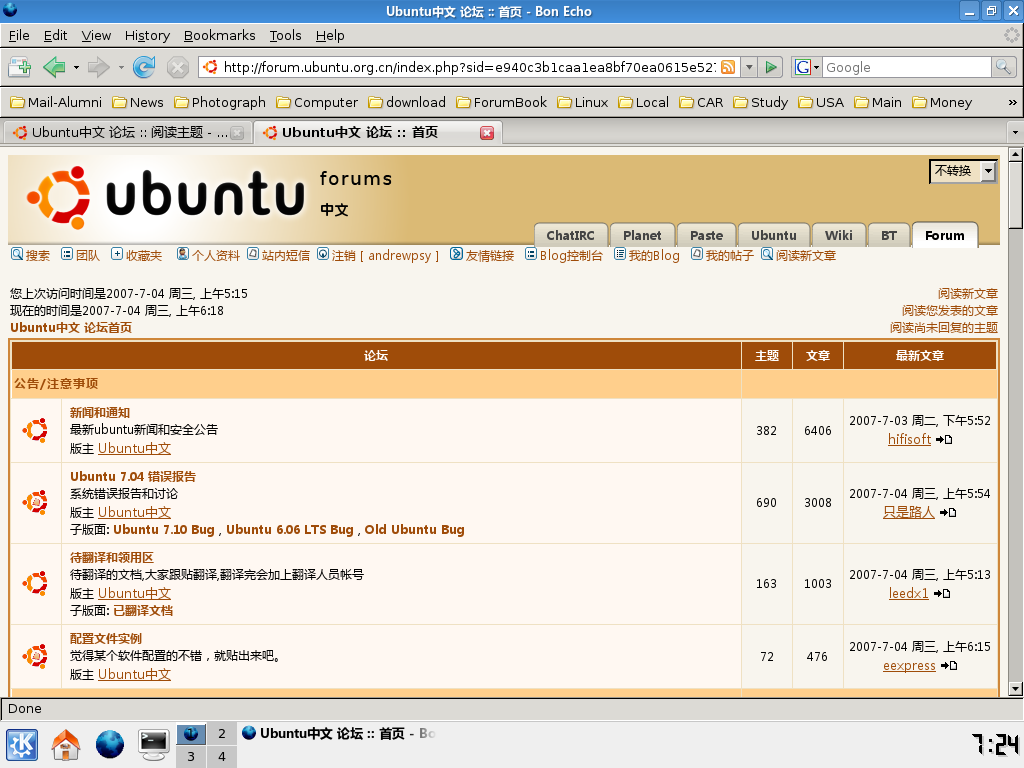Open the History menu

(147, 35)
